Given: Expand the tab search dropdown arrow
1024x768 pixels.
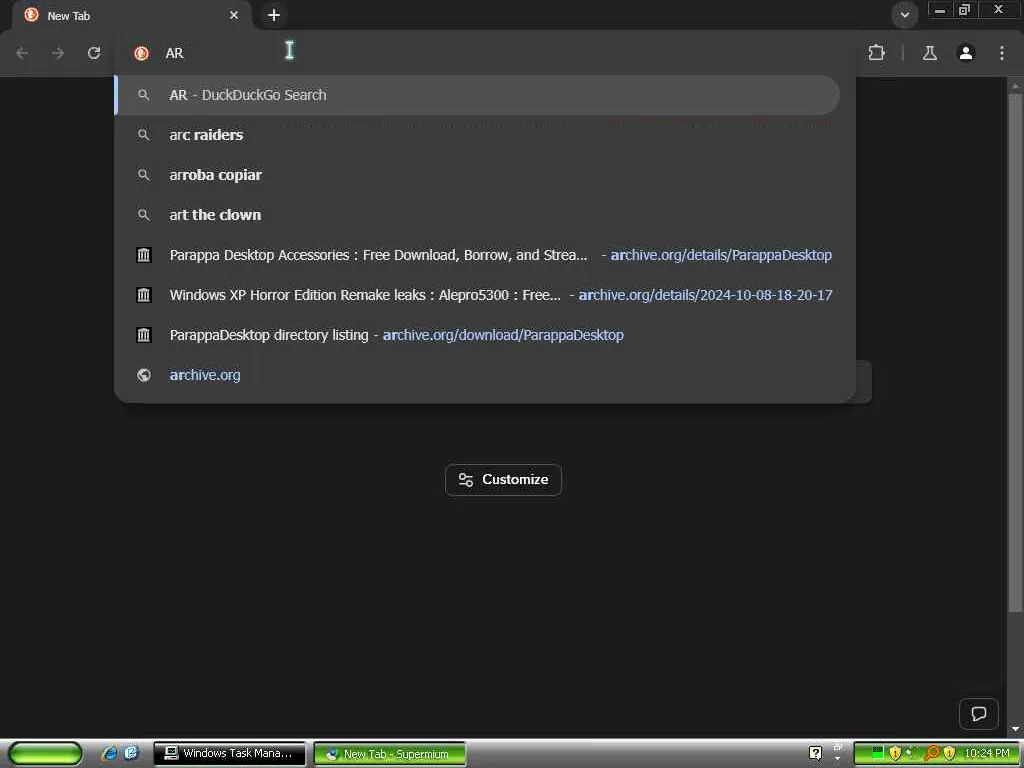Looking at the screenshot, I should pos(904,15).
